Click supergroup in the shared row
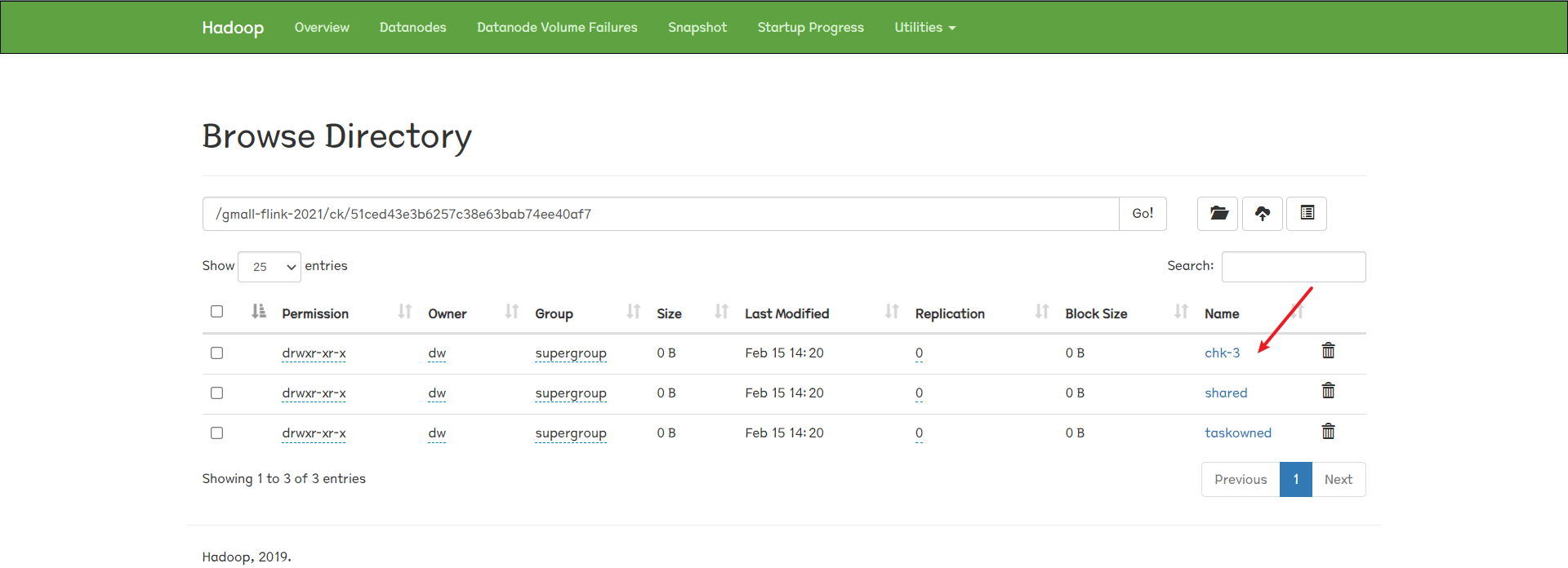The height and width of the screenshot is (568, 1568). (571, 393)
